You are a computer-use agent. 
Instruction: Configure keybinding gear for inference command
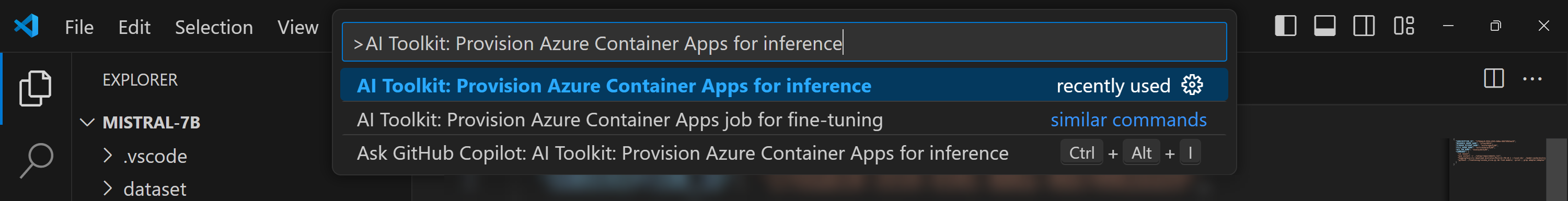pos(1191,85)
